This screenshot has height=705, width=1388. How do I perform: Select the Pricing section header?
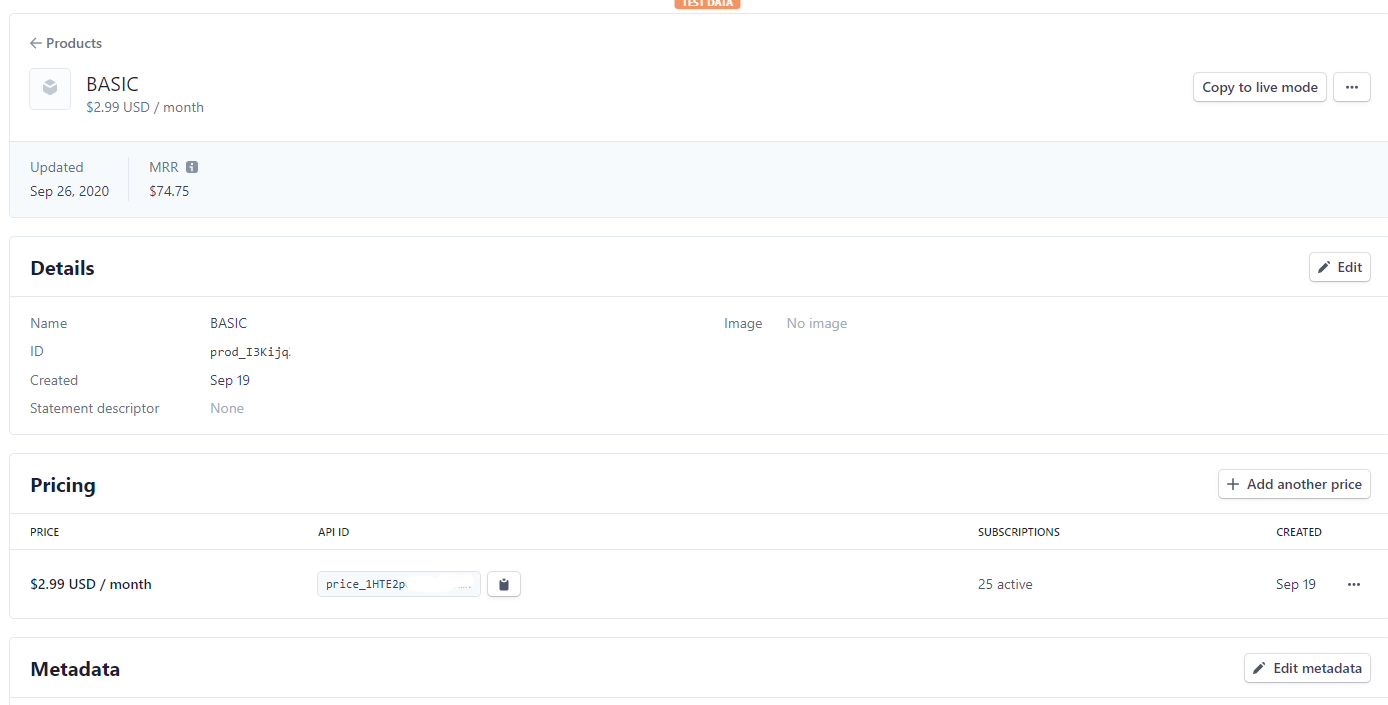(x=62, y=484)
